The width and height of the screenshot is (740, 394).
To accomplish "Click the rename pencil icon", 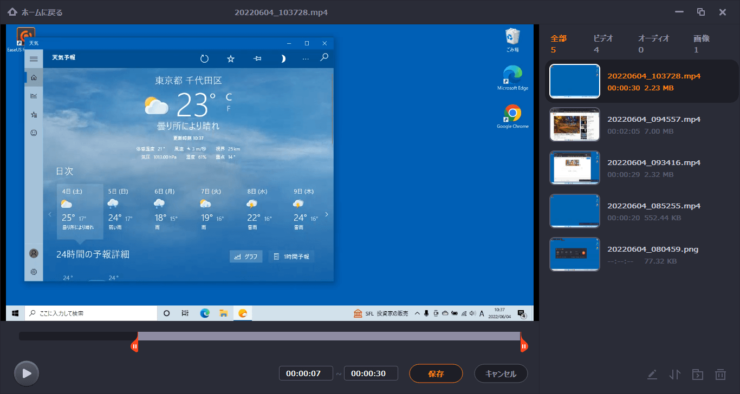I will pos(652,375).
